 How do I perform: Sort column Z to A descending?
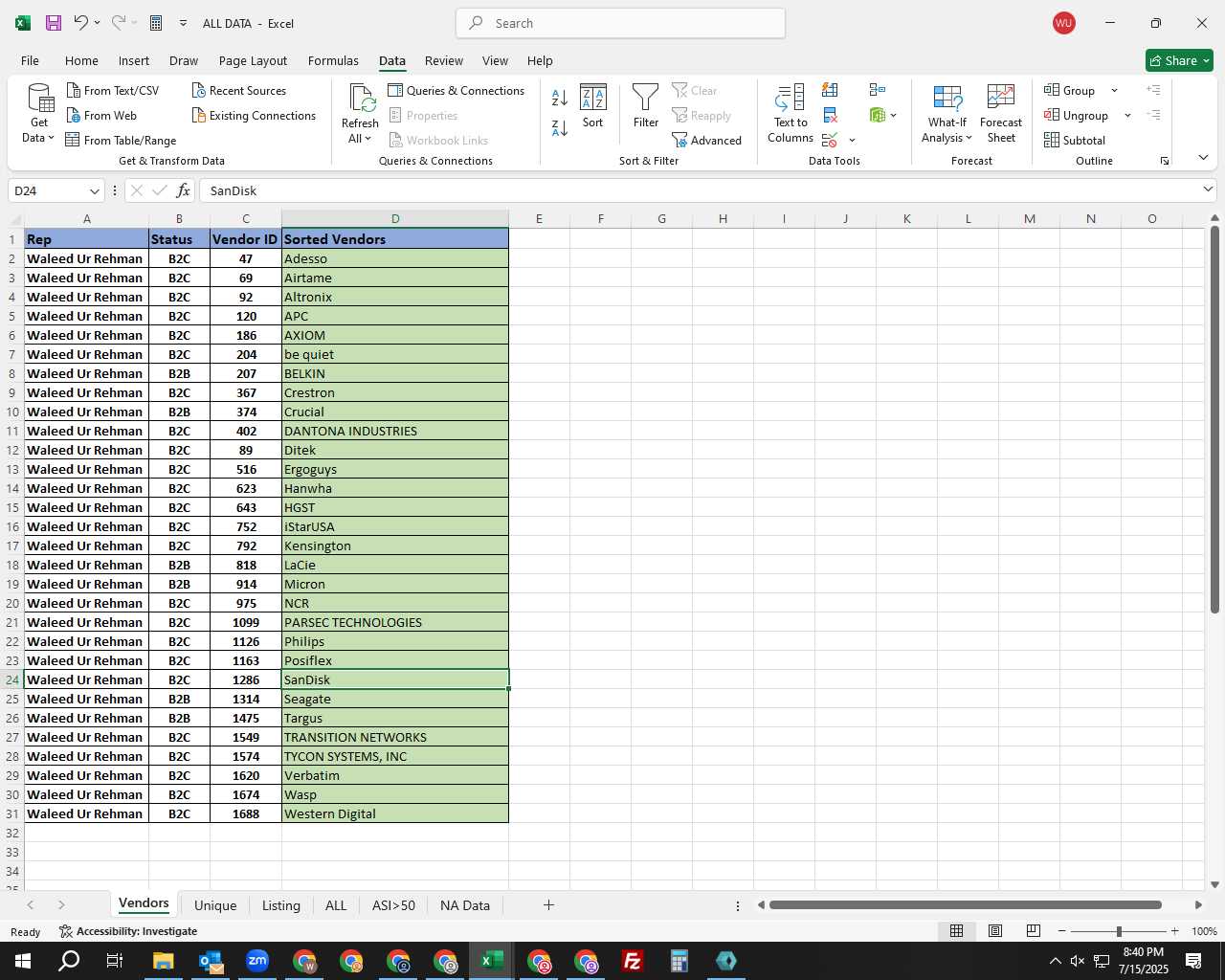(560, 126)
